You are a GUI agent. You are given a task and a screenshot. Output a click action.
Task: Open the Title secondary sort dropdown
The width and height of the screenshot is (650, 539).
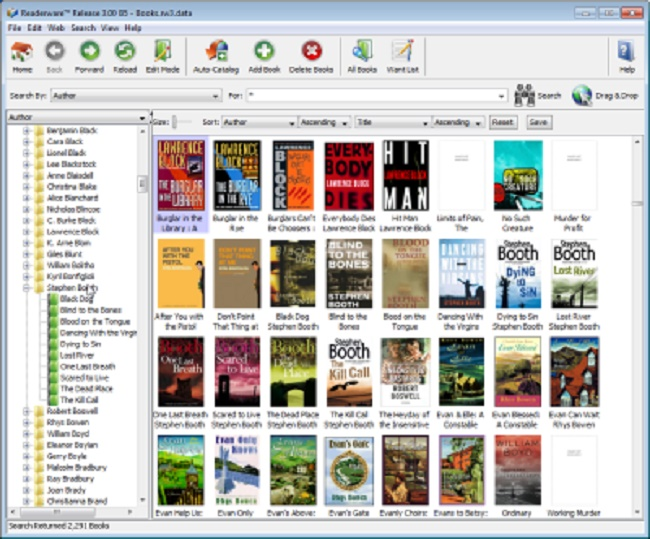click(x=392, y=122)
